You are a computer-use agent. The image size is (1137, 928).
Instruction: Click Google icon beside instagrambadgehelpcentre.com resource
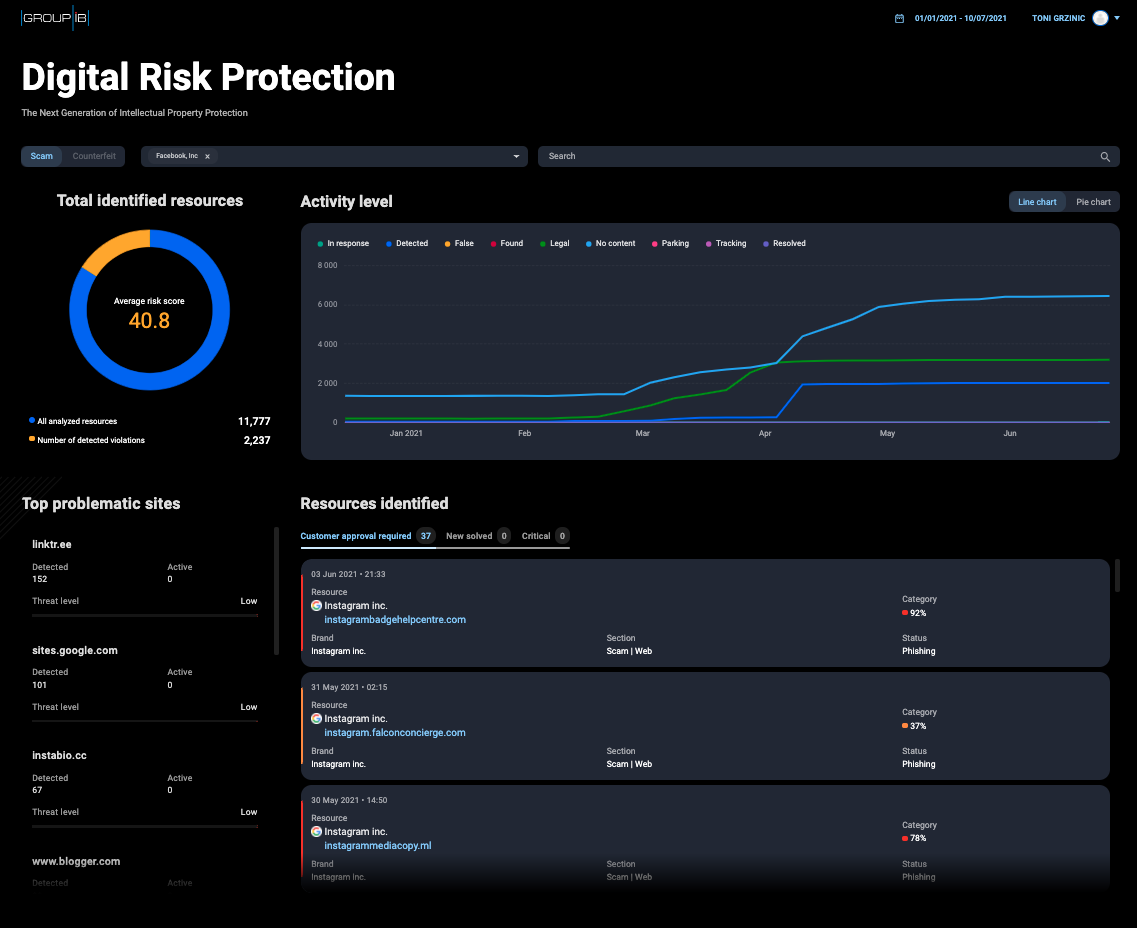point(316,606)
